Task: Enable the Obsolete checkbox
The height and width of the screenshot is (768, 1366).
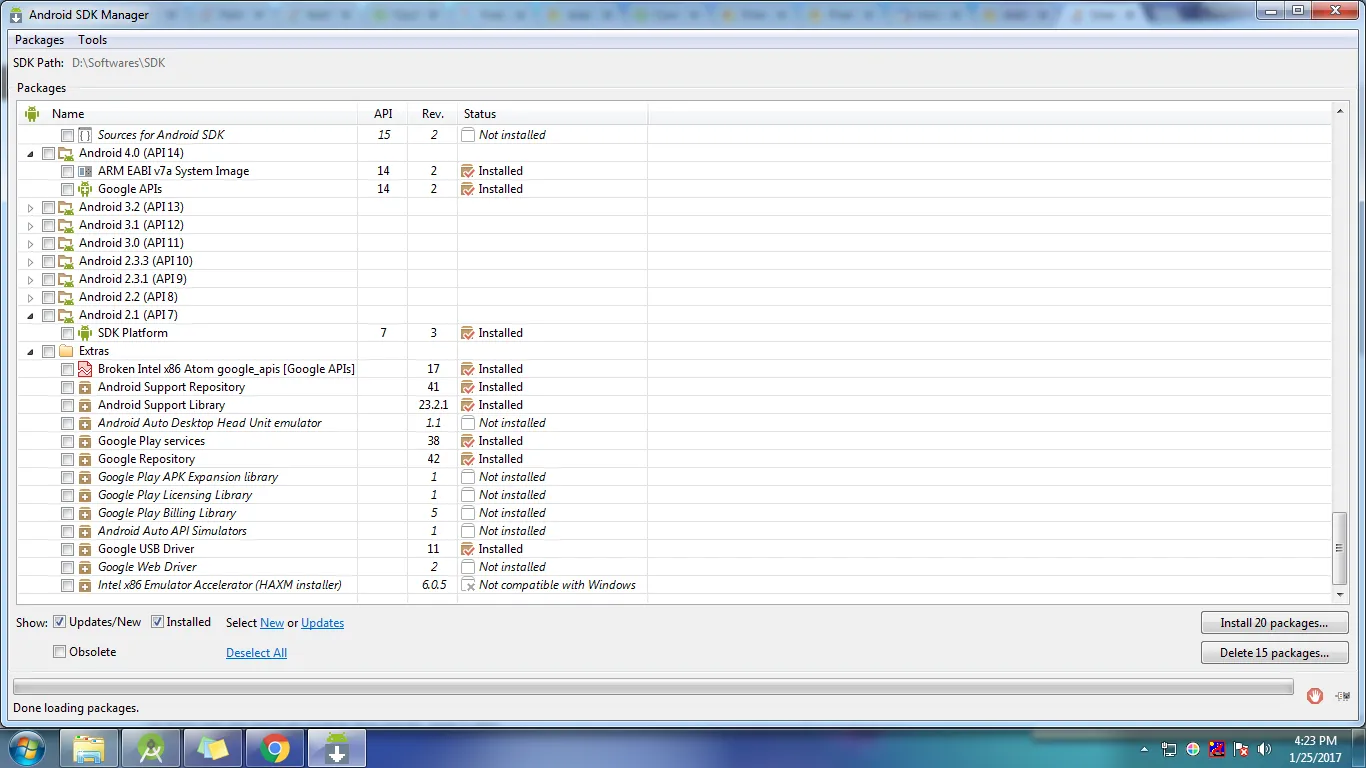Action: [x=59, y=652]
